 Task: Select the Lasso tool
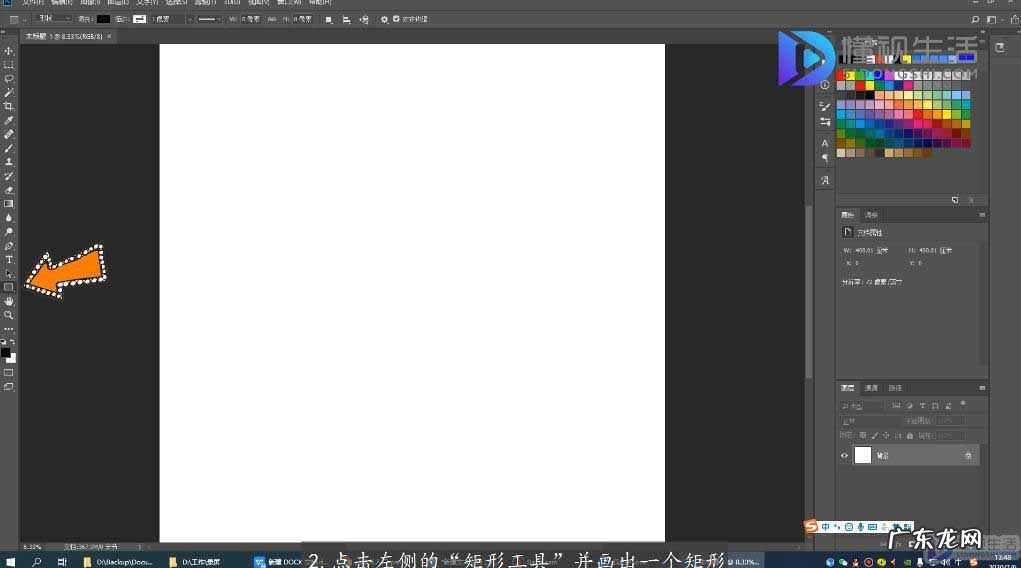(x=9, y=78)
